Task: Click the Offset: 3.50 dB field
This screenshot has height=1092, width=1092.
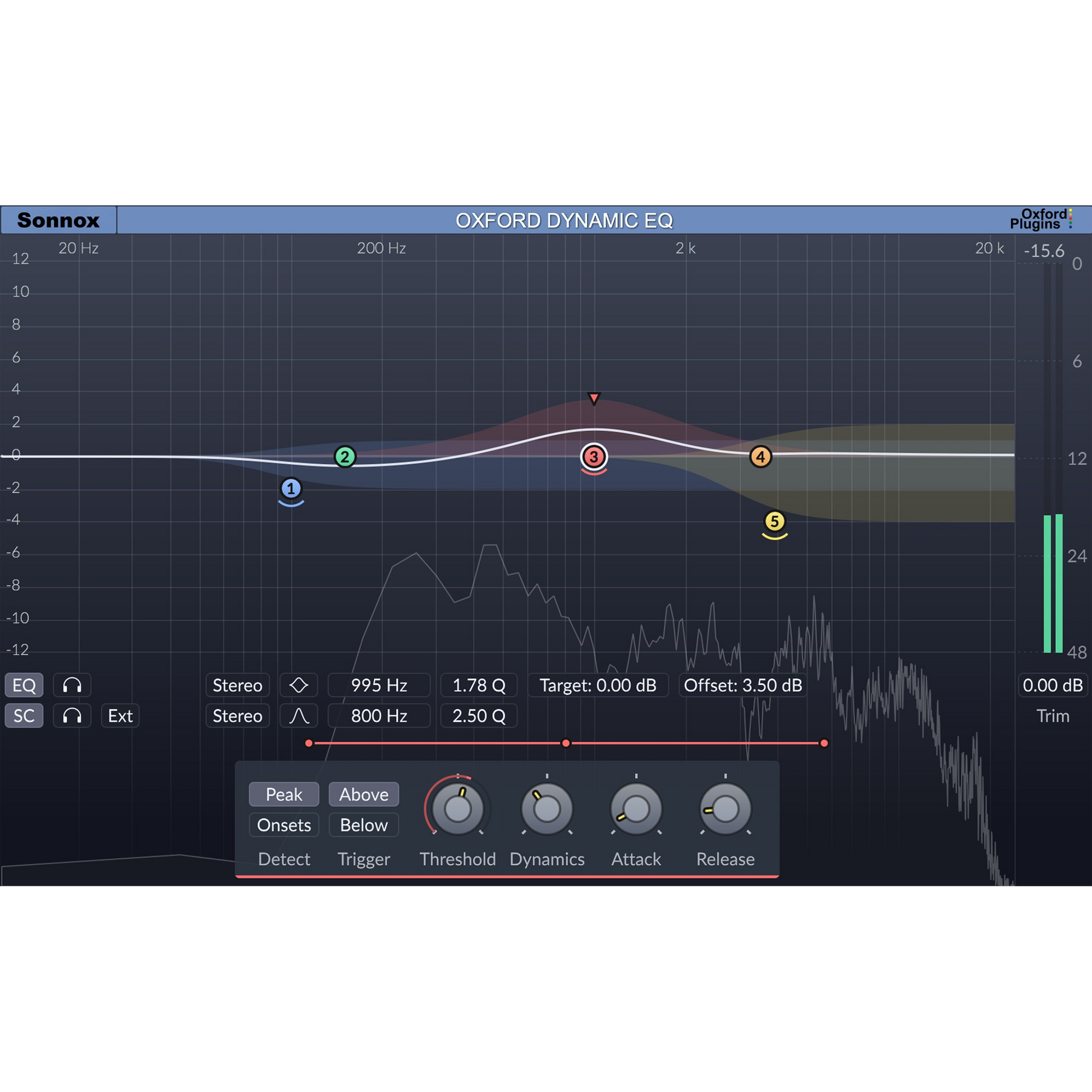Action: [x=743, y=685]
